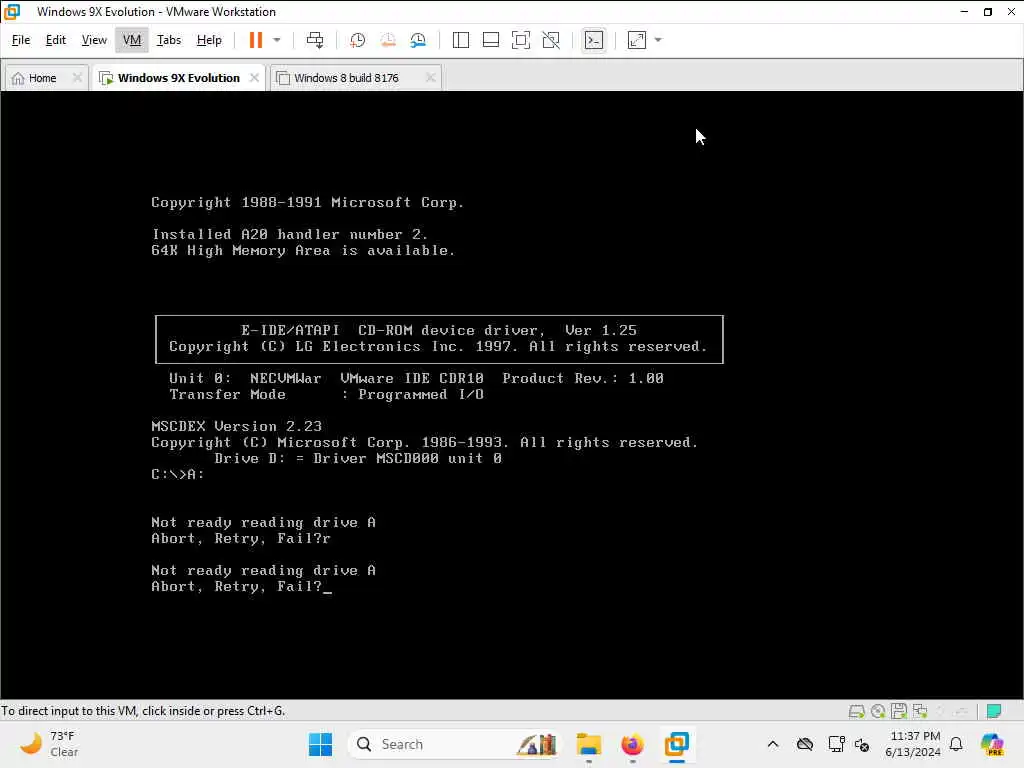Click the green message log icon
Viewport: 1024px width, 768px height.
coord(994,711)
